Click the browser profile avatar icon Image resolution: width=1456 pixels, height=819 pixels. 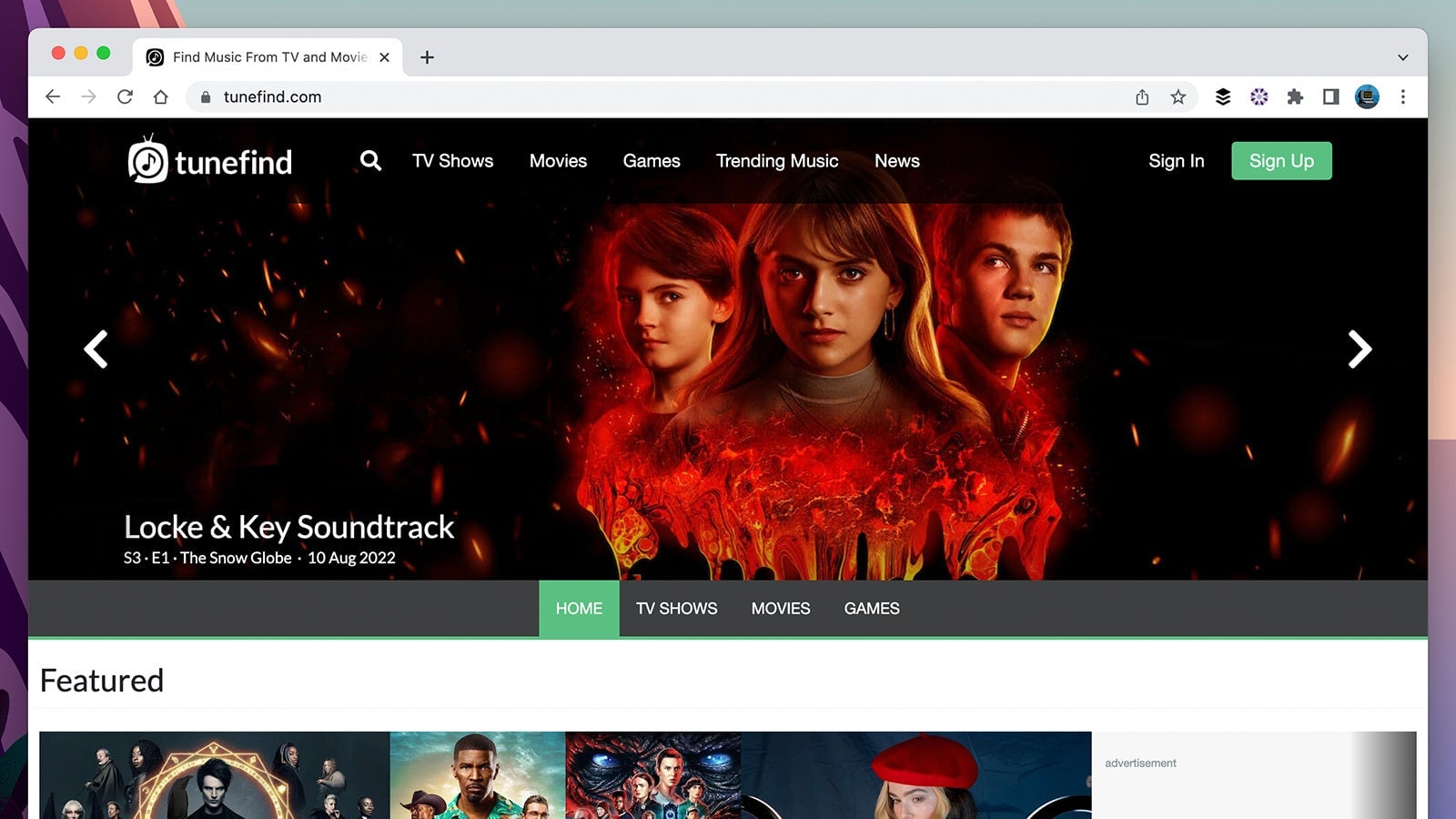tap(1367, 96)
